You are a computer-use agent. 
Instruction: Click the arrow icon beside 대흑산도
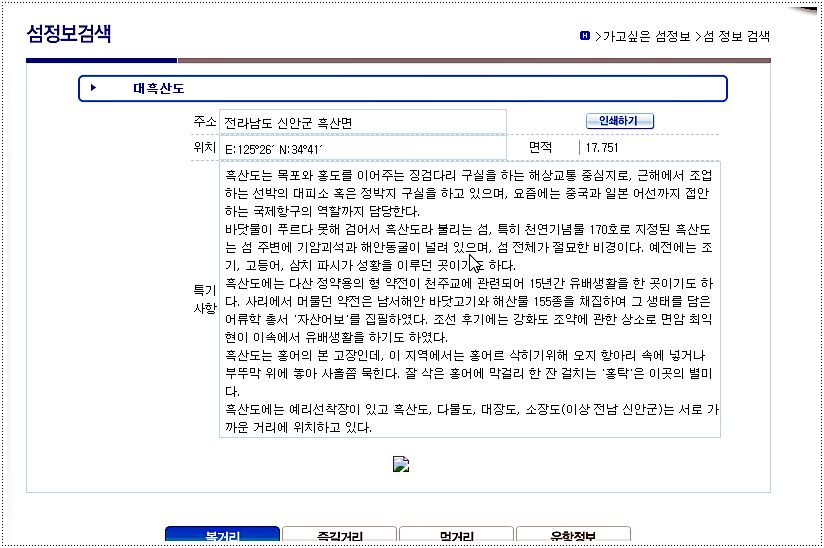93,88
